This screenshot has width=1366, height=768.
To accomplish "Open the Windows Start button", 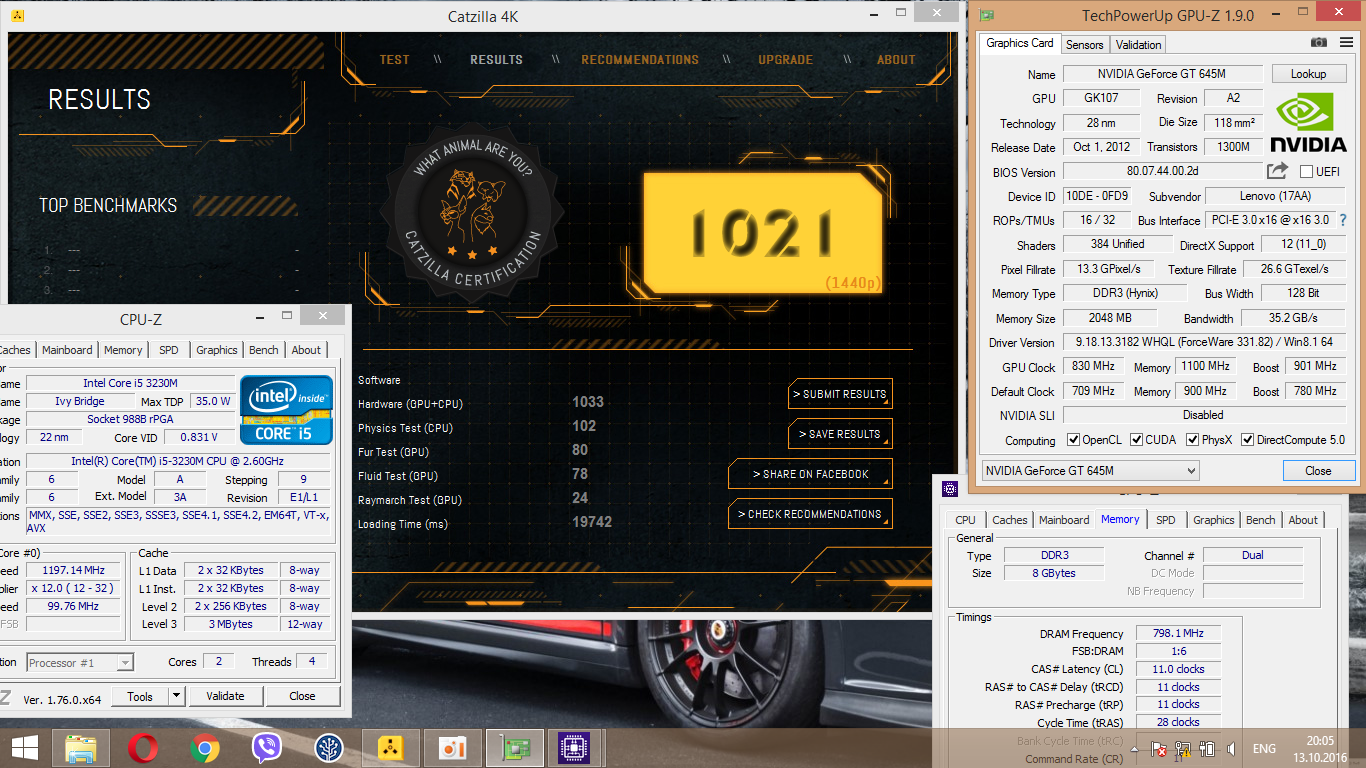I will [25, 748].
